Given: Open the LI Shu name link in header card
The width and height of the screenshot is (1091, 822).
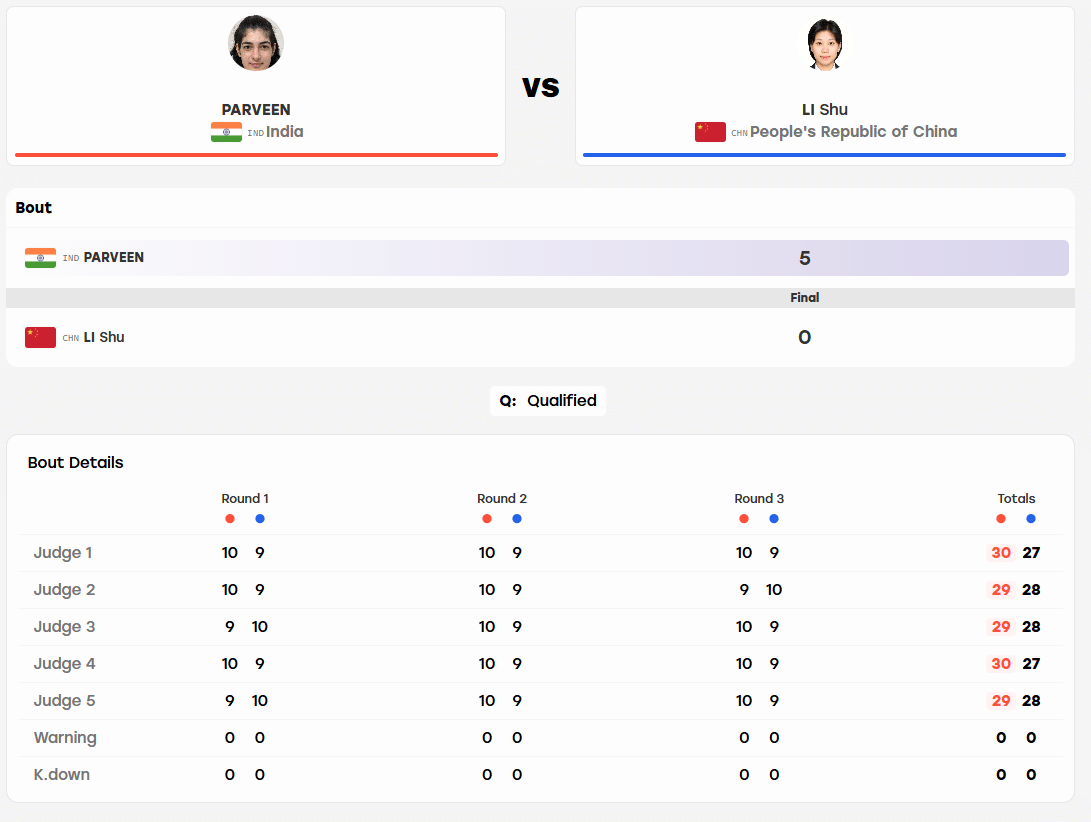Looking at the screenshot, I should 825,110.
